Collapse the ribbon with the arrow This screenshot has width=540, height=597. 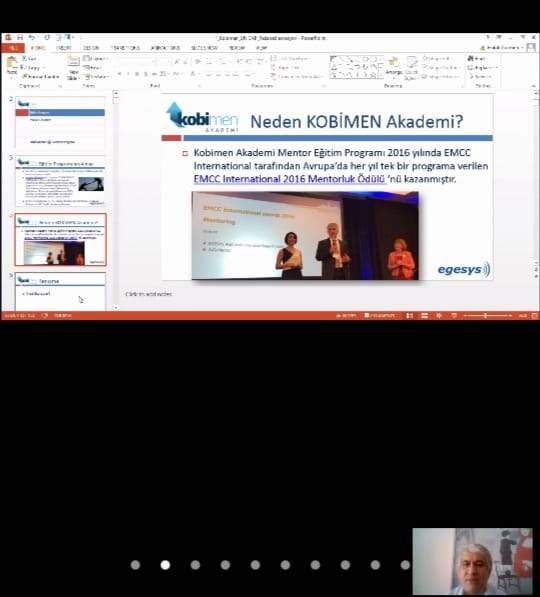pyautogui.click(x=533, y=86)
